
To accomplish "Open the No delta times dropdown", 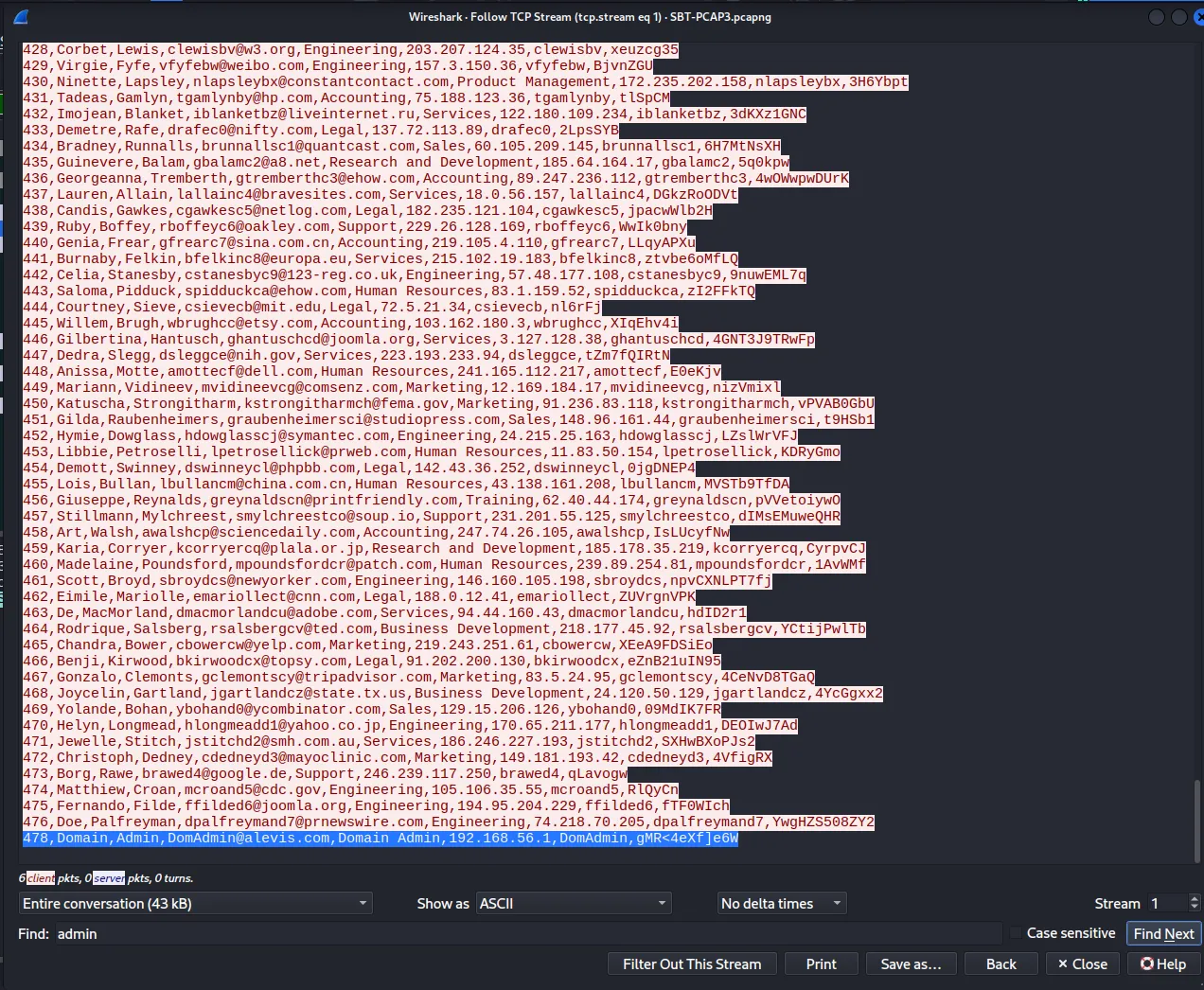I will tap(782, 904).
